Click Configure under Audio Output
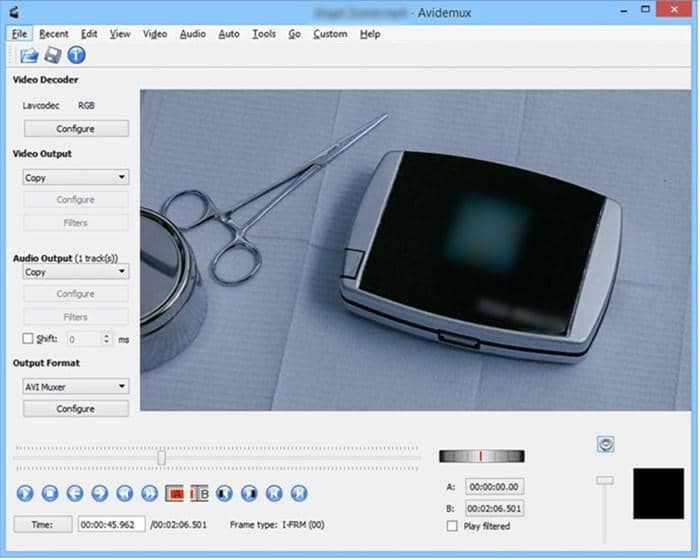700x560 pixels. [x=76, y=294]
